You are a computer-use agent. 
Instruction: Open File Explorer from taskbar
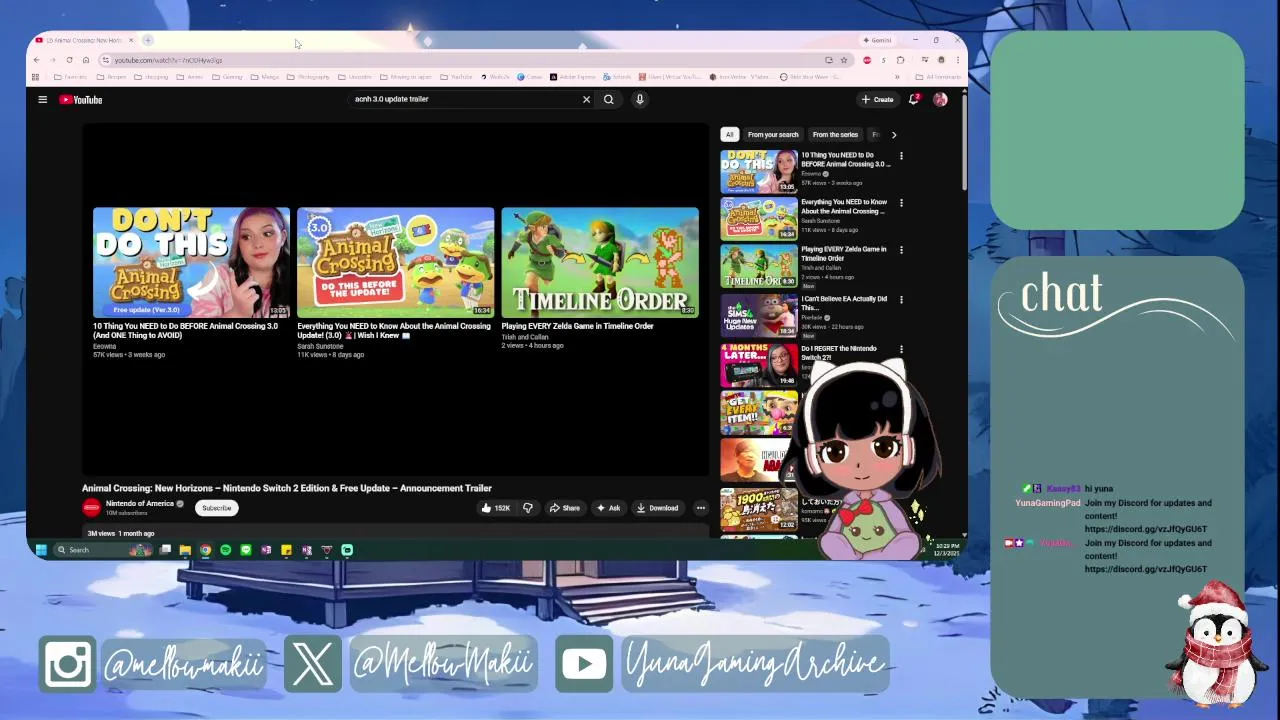[185, 550]
